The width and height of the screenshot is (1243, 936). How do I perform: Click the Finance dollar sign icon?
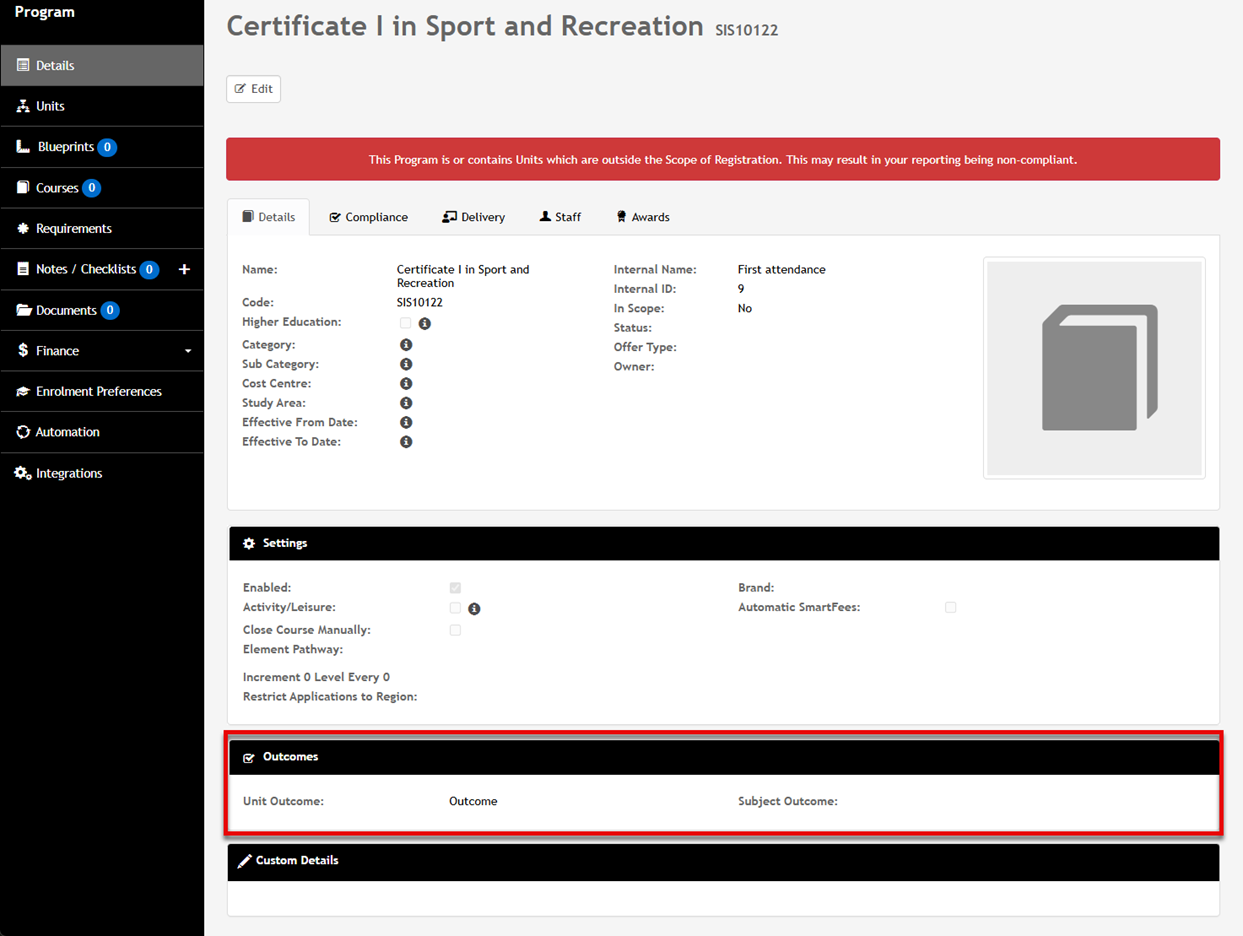click(x=23, y=351)
